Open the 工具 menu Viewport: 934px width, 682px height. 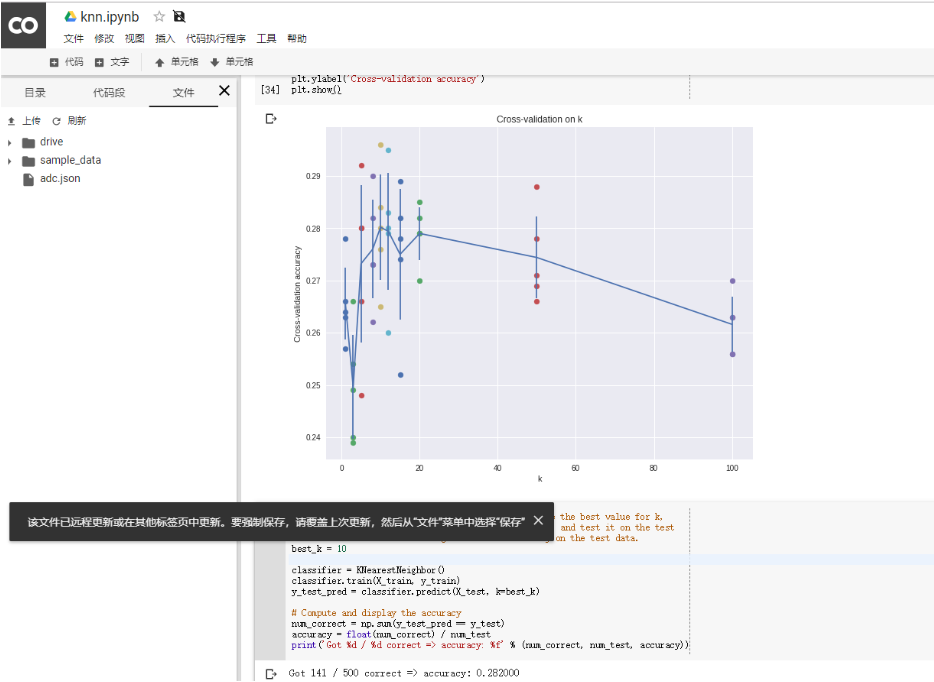point(266,39)
